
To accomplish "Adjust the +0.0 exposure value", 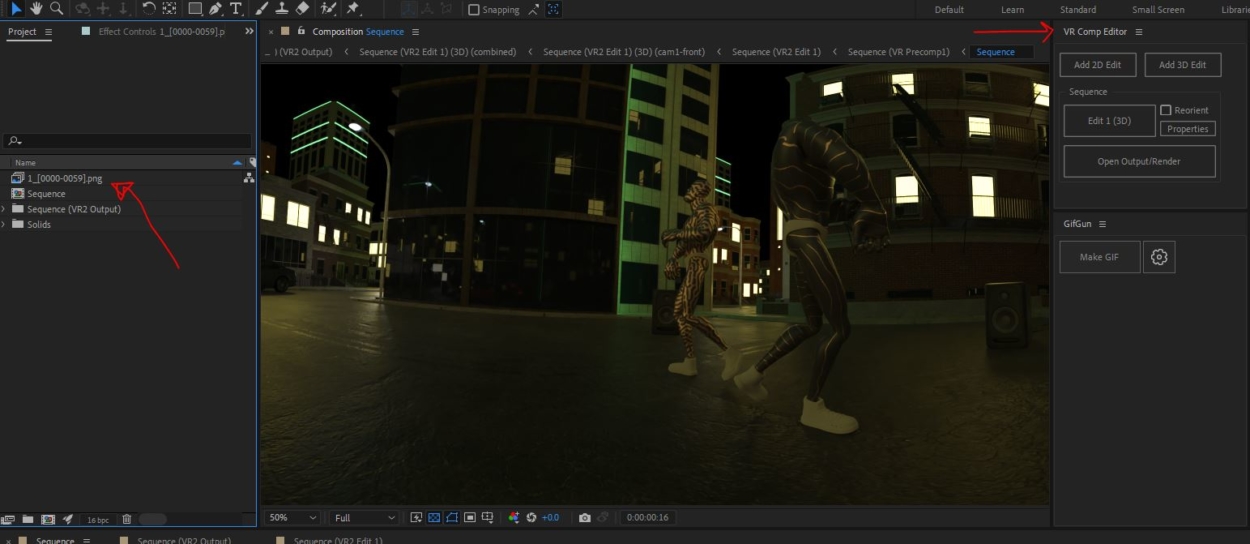I will point(550,518).
